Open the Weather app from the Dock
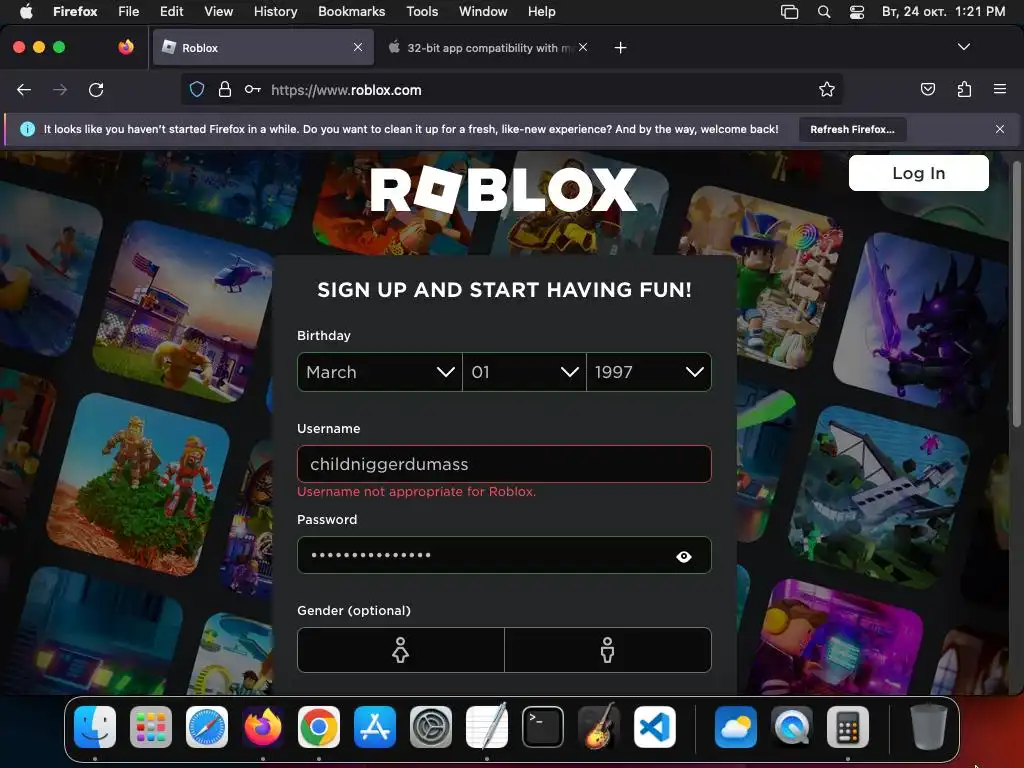1024x768 pixels. (x=736, y=727)
